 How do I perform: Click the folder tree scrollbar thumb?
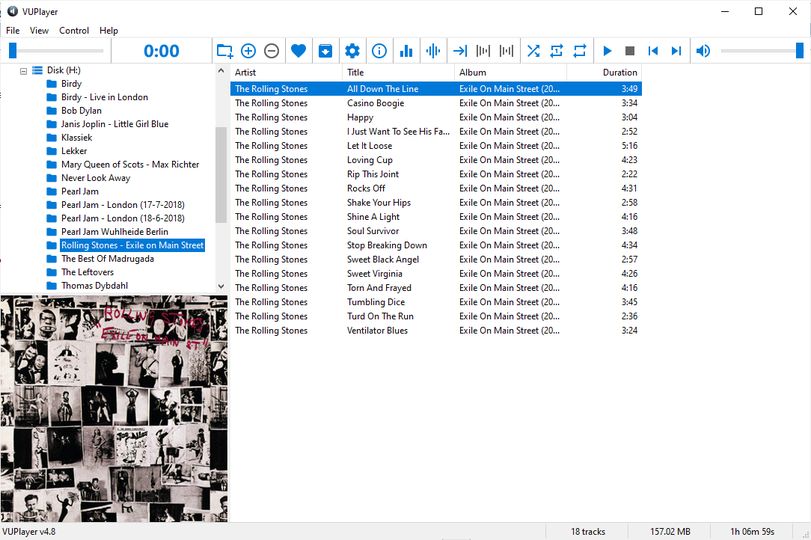pyautogui.click(x=221, y=175)
